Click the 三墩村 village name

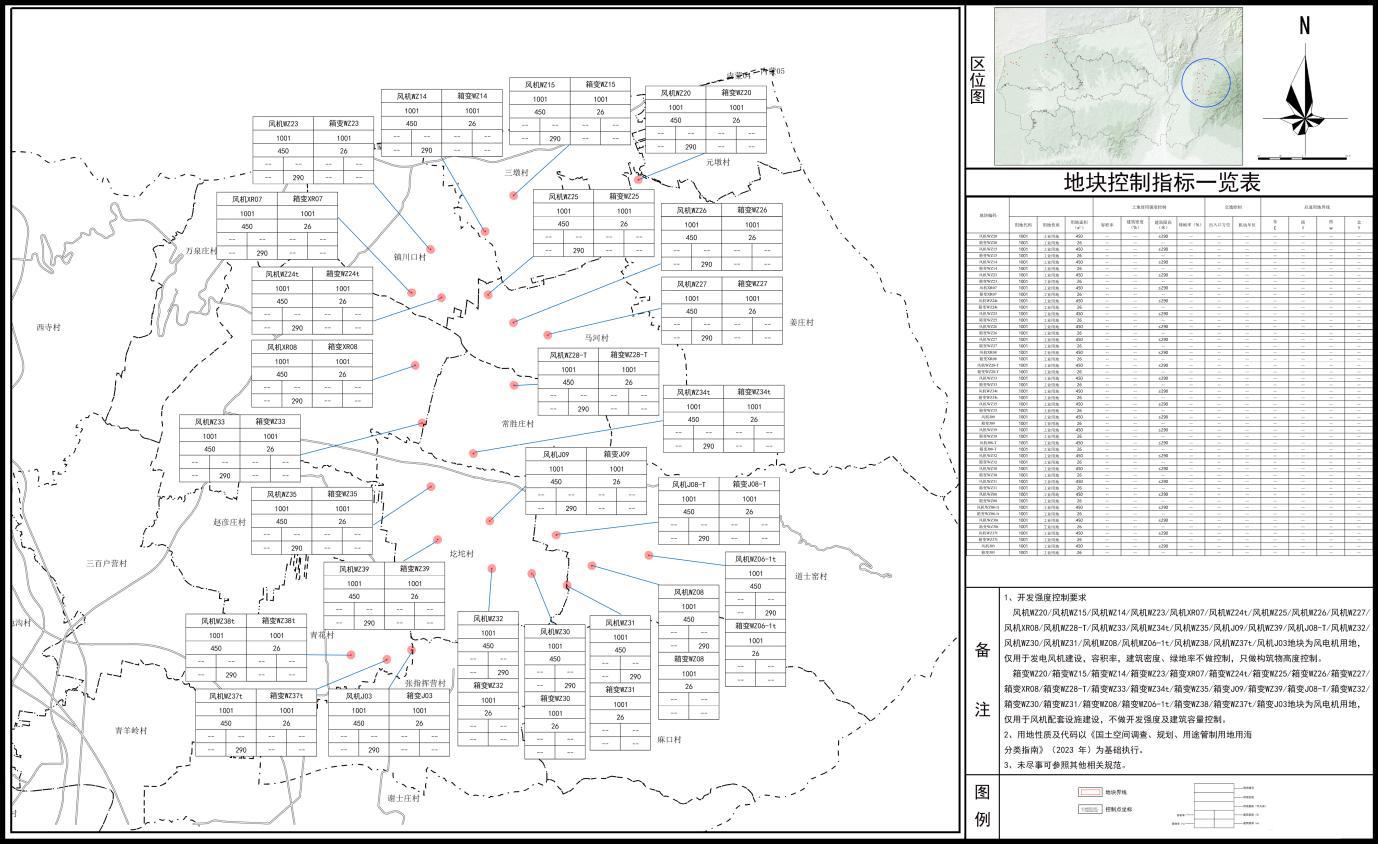[x=516, y=172]
